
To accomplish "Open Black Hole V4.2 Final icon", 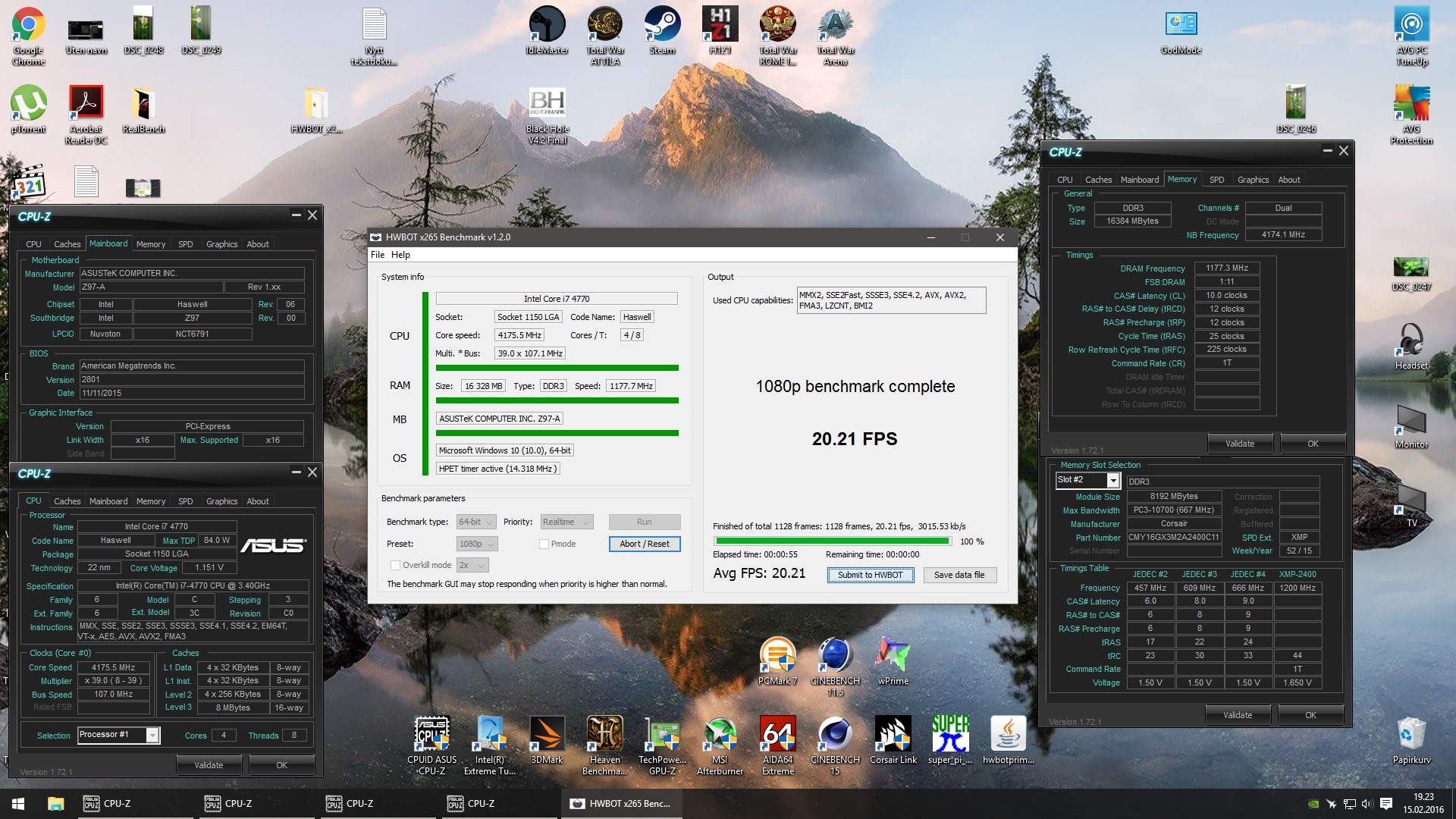I will coord(547,115).
